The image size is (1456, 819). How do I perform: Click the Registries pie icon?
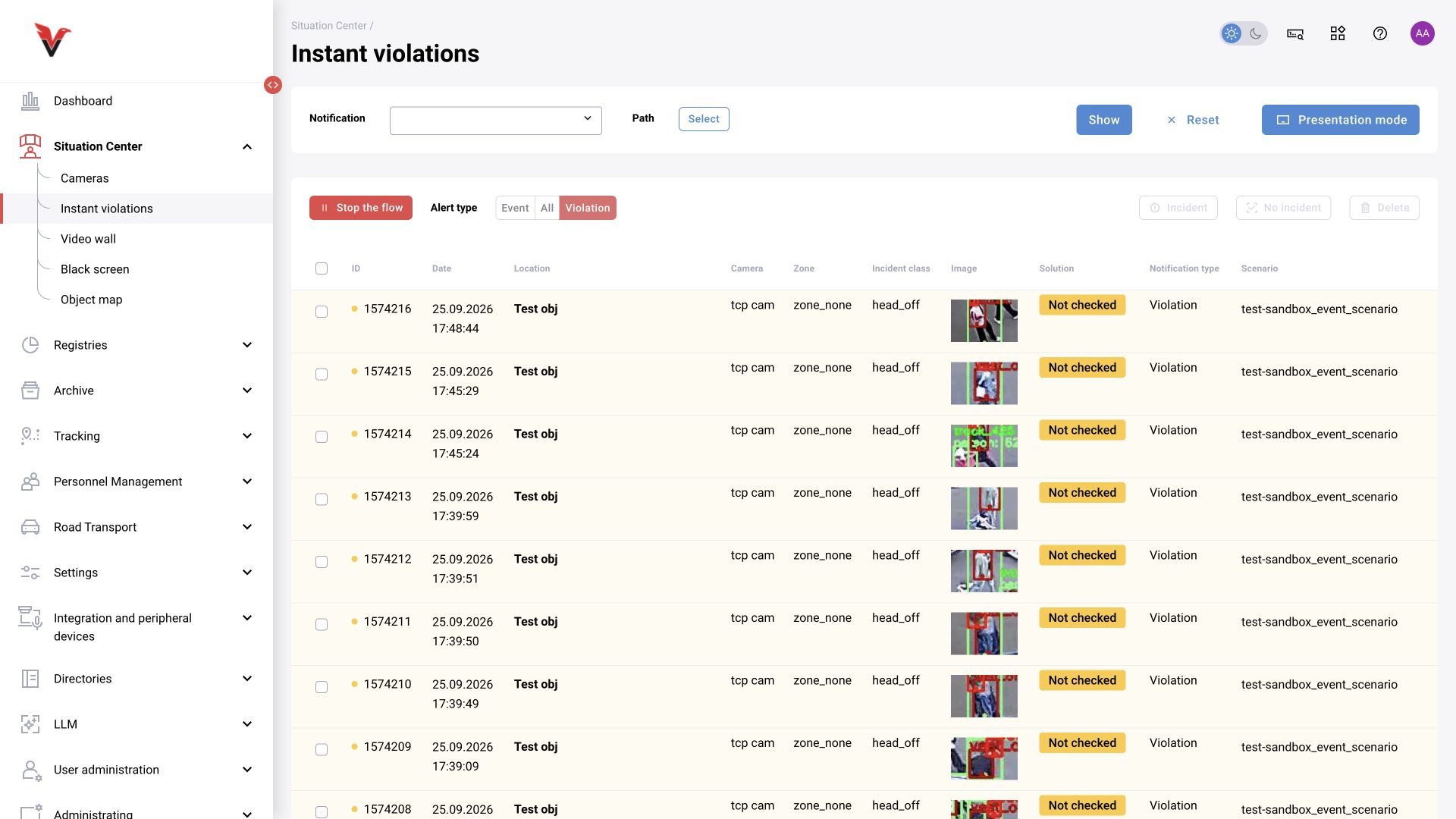30,345
